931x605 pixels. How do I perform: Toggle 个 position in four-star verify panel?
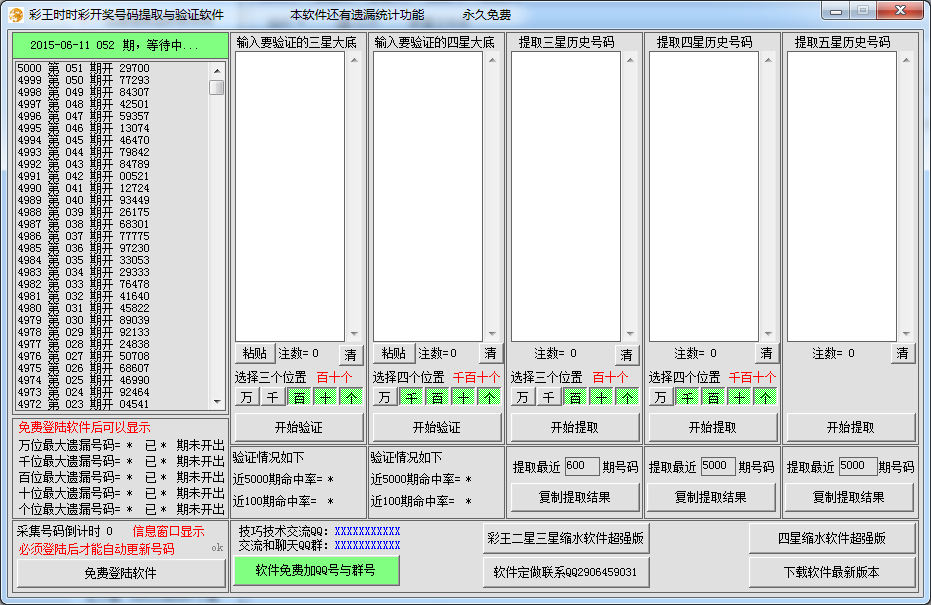click(489, 397)
